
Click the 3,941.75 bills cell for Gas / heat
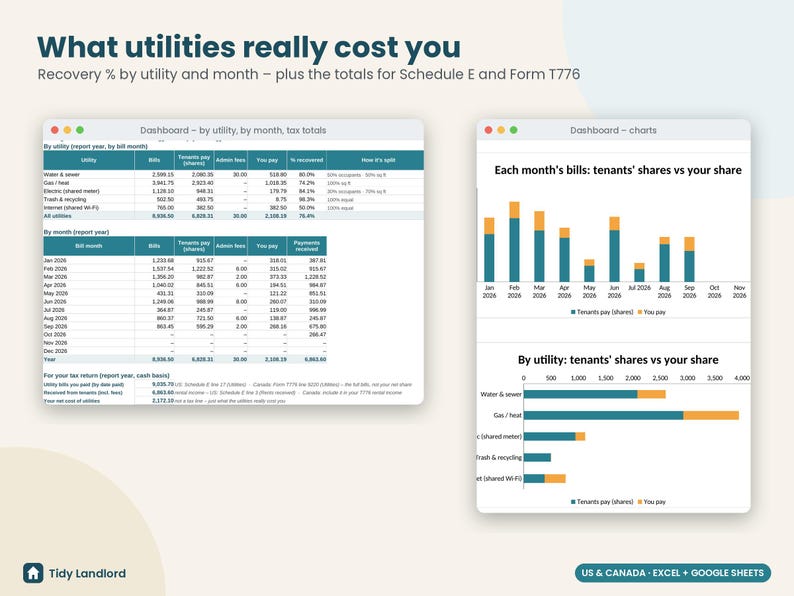pyautogui.click(x=163, y=183)
